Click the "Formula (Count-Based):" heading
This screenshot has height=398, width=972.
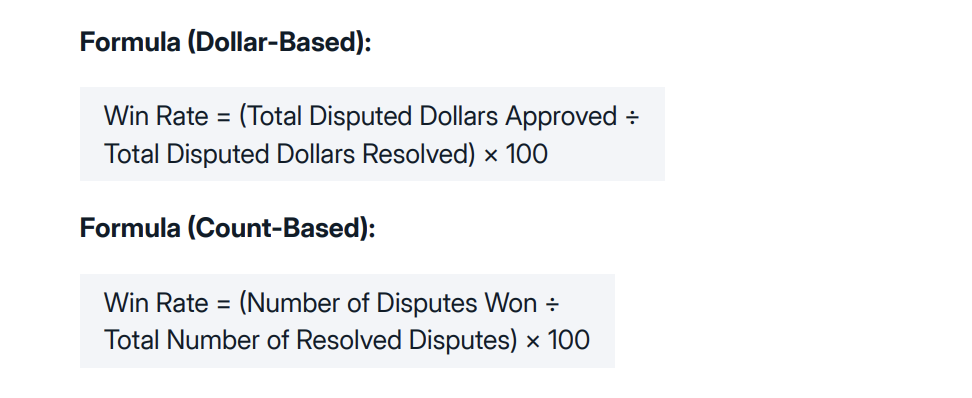coord(228,229)
